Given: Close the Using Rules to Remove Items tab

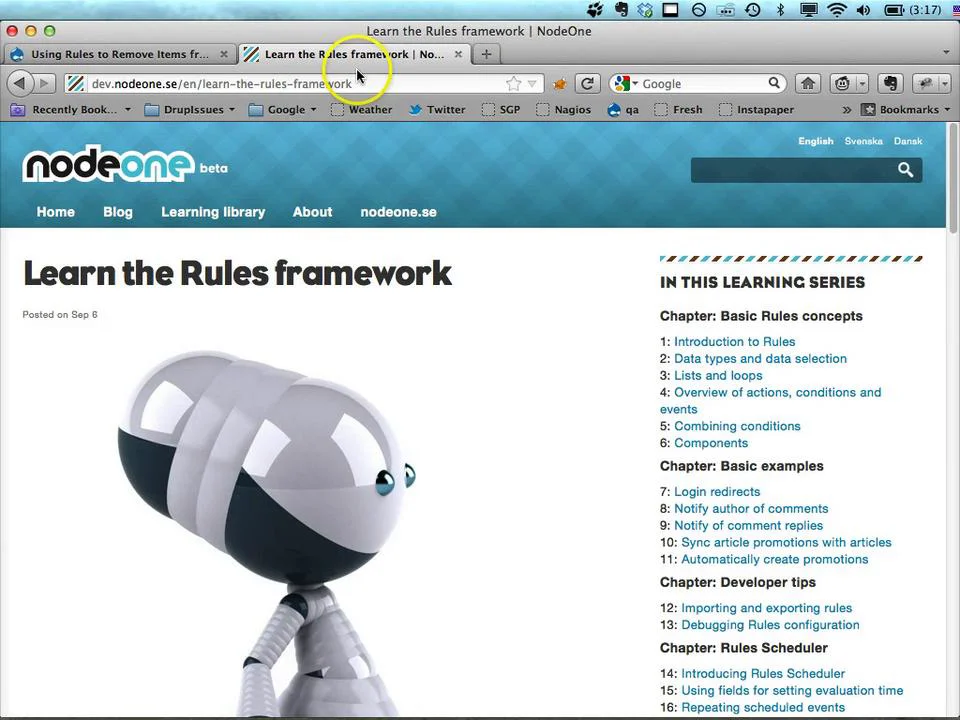Looking at the screenshot, I should tap(224, 54).
